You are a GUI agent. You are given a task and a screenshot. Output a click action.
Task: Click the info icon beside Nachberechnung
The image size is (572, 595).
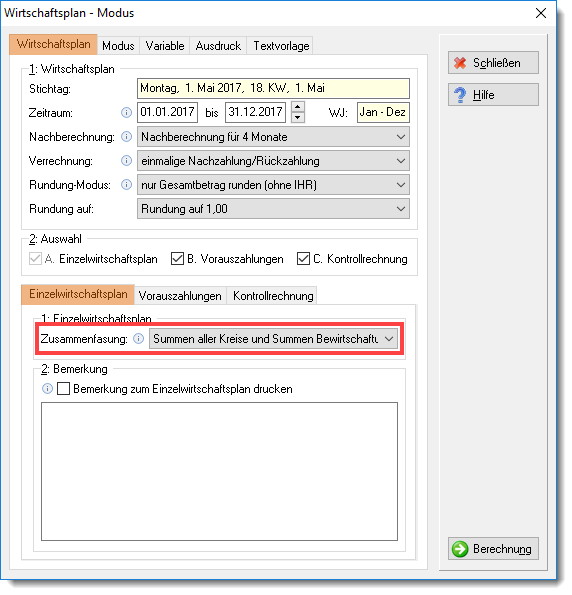pyautogui.click(x=126, y=137)
